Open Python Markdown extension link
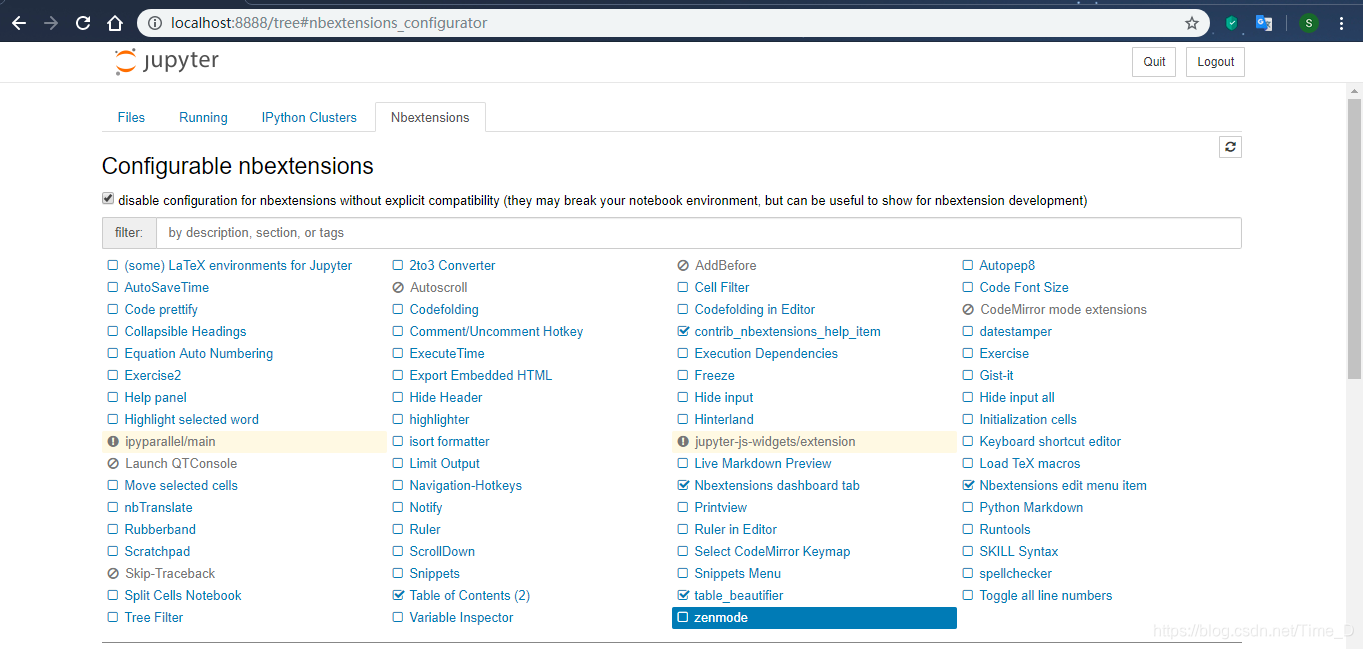Viewport: 1363px width, 649px height. (1031, 507)
